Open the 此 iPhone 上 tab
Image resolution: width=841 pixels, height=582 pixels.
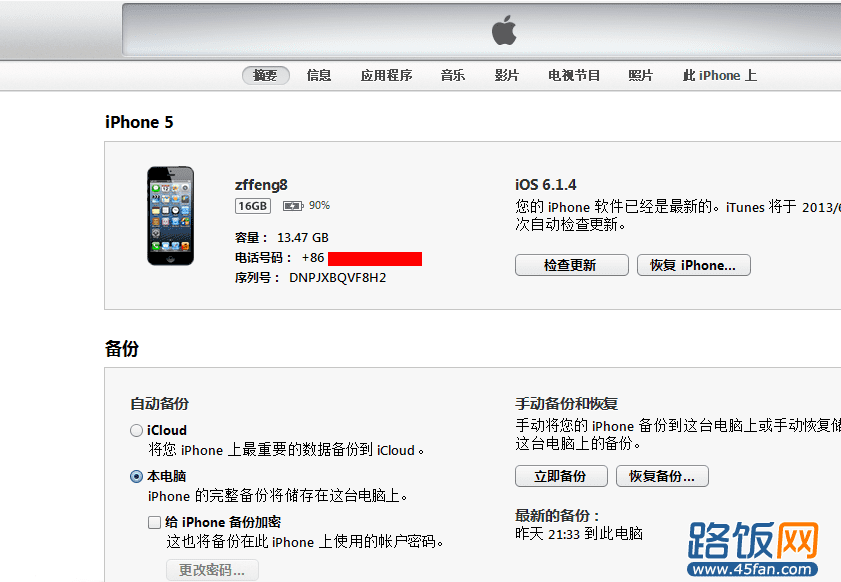(x=720, y=76)
